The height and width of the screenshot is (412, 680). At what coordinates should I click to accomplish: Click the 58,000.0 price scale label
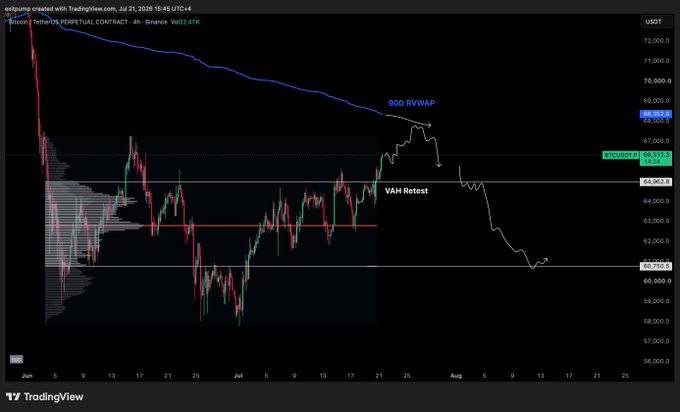655,321
